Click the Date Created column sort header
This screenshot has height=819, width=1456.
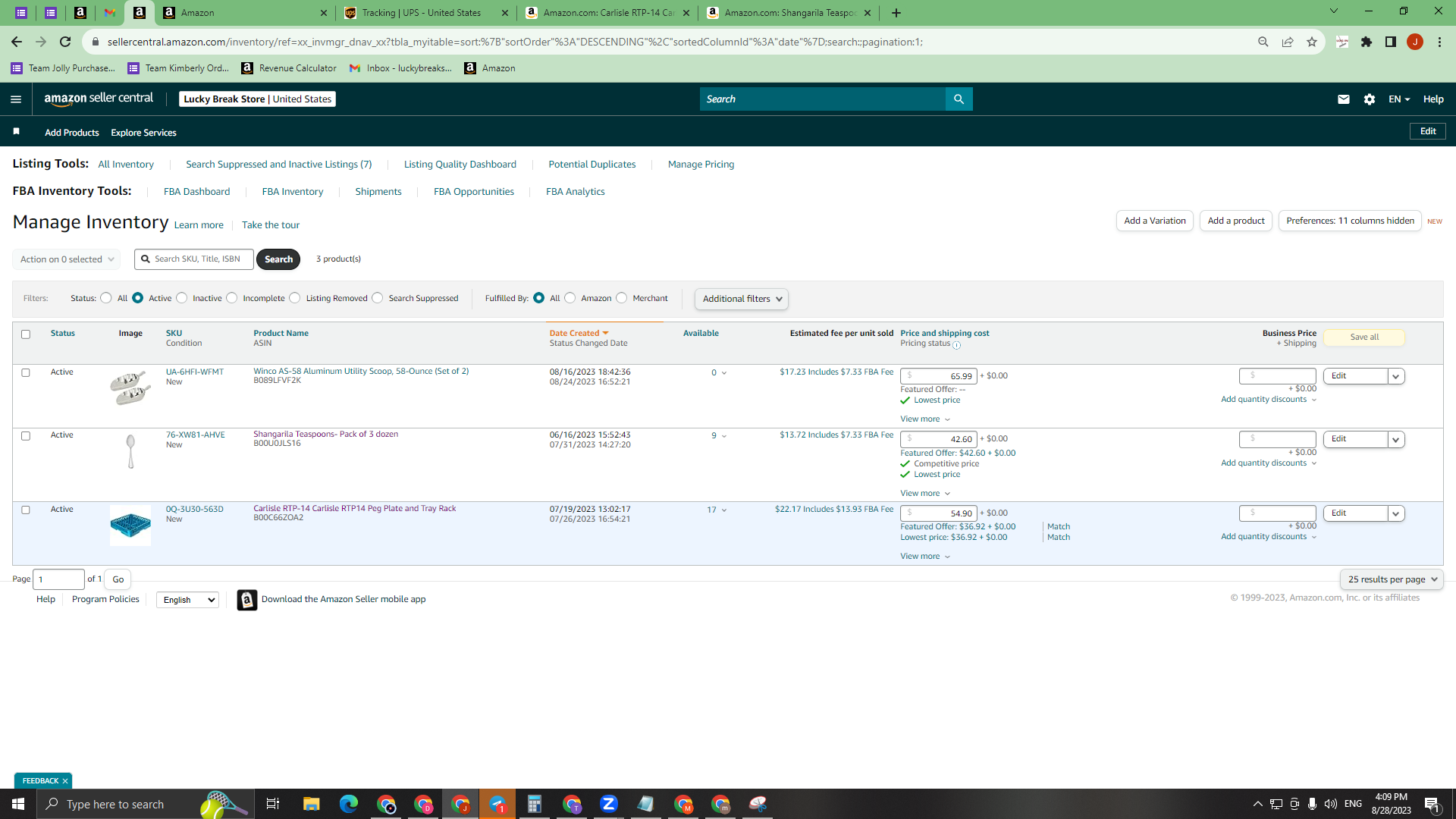[579, 334]
